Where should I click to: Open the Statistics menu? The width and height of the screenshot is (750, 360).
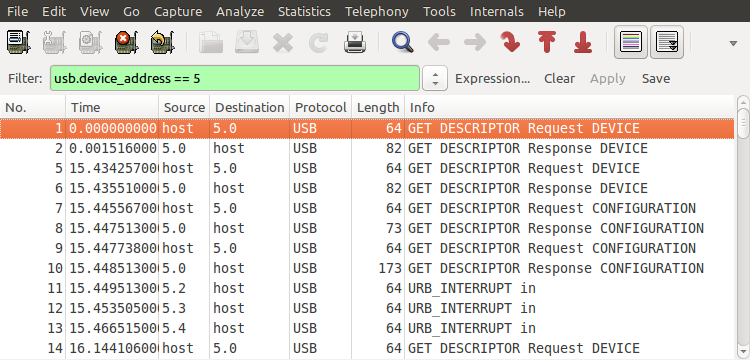pos(304,11)
